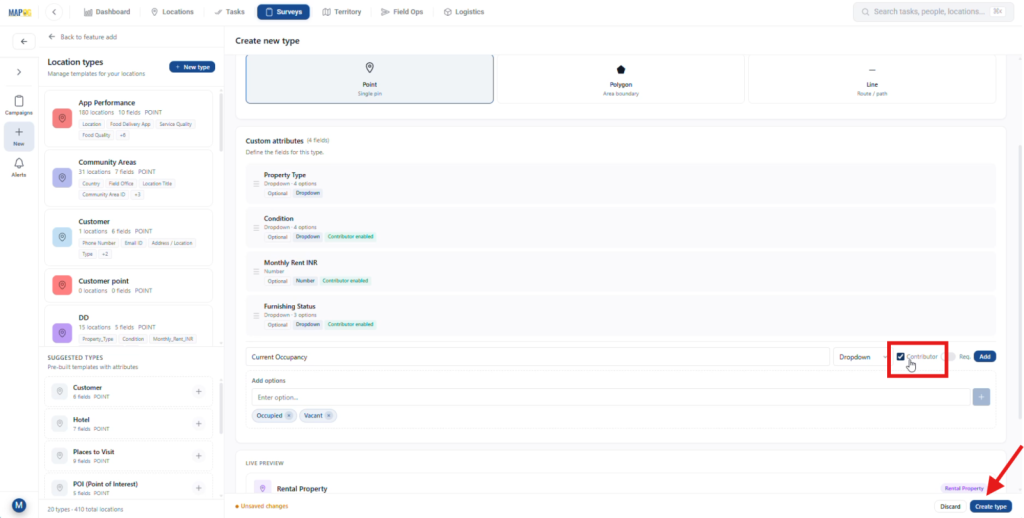Toggle the Req. switch
This screenshot has height=518, width=1024.
click(x=950, y=357)
